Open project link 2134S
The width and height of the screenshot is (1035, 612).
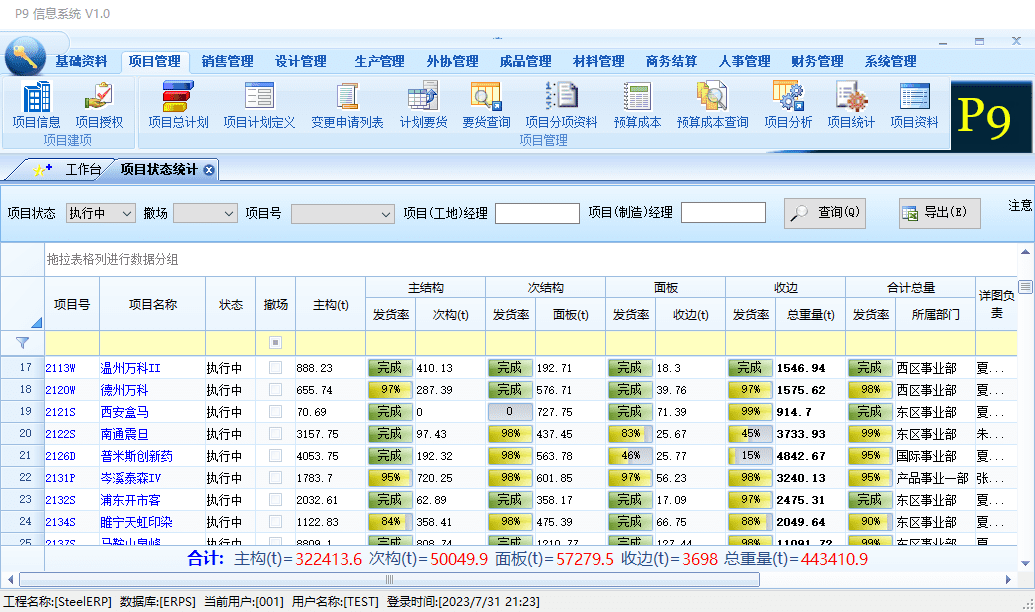(x=60, y=522)
